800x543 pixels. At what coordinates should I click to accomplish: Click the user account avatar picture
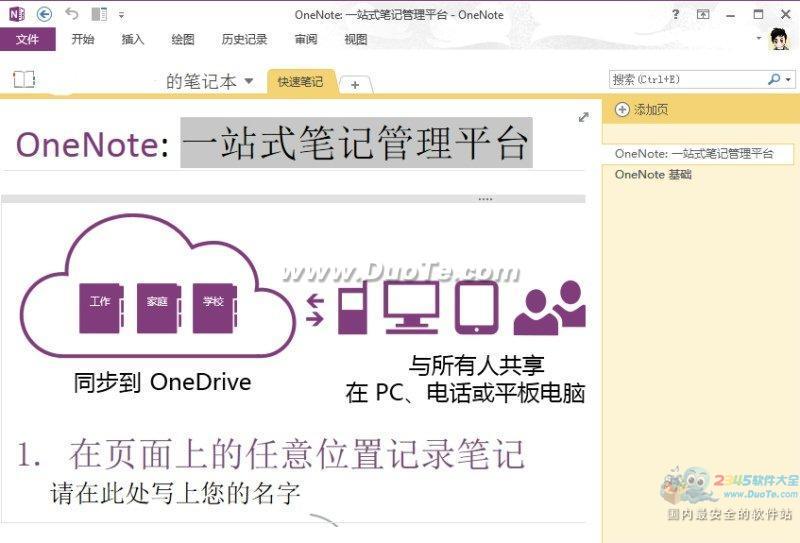[x=780, y=40]
